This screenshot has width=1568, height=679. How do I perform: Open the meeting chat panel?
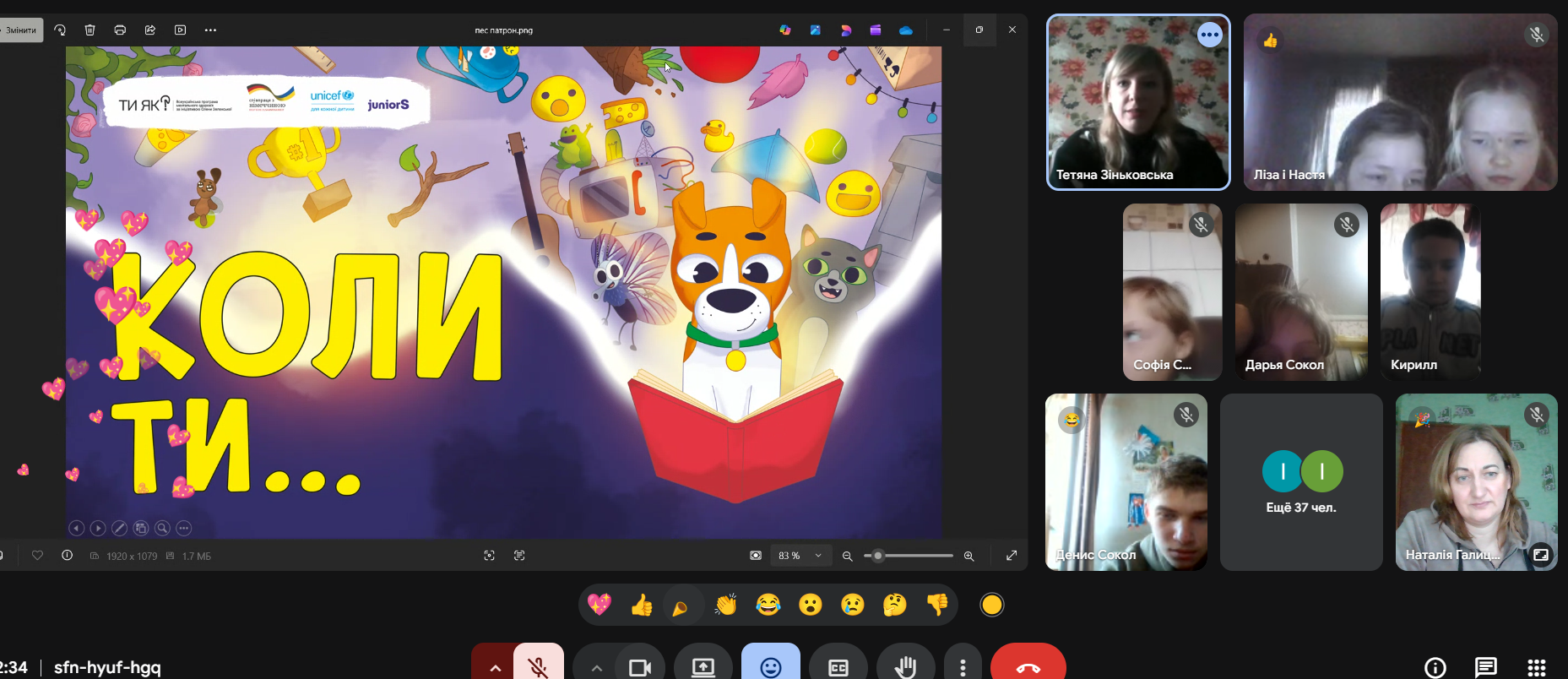click(1485, 667)
